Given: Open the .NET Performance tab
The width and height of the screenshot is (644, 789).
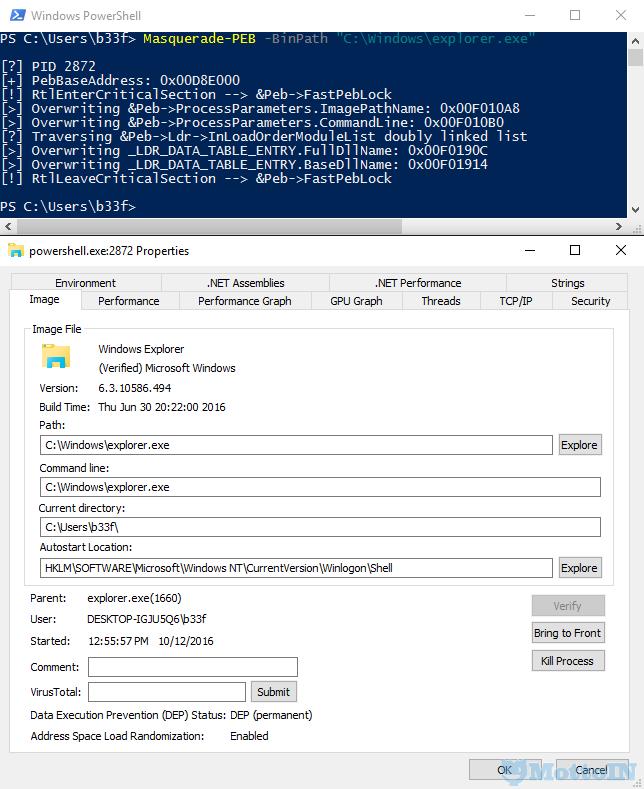Looking at the screenshot, I should click(x=418, y=283).
